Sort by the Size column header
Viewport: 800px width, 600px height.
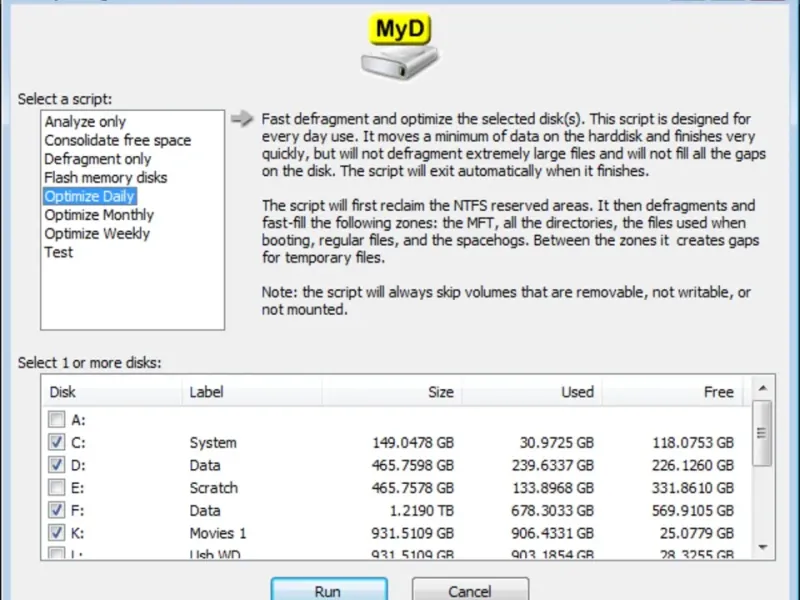click(392, 392)
